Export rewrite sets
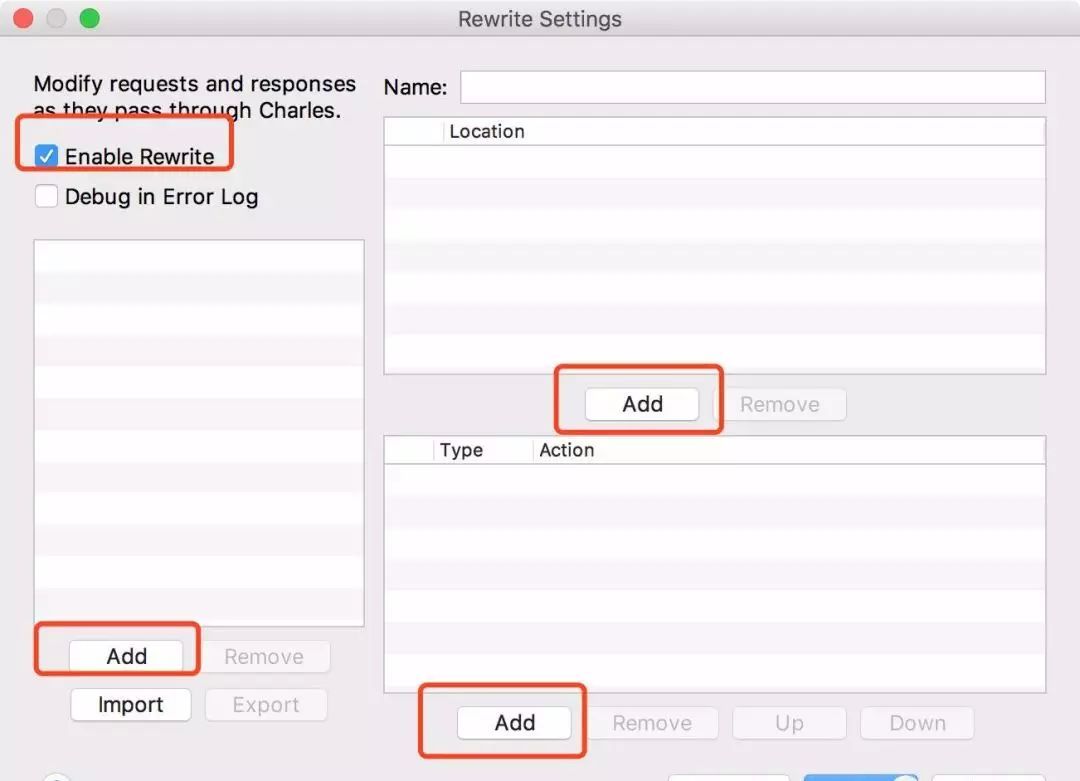 (266, 705)
